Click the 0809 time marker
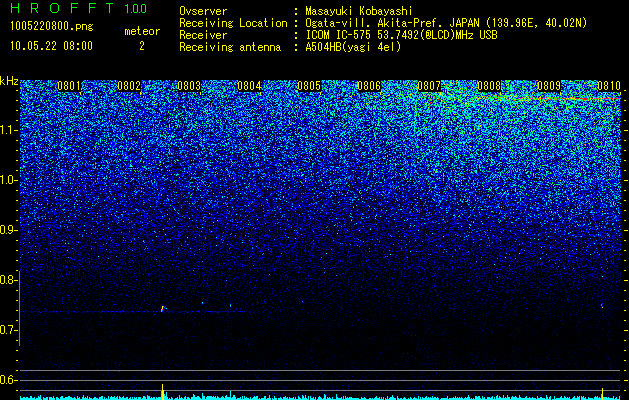629x400 pixels. point(549,86)
